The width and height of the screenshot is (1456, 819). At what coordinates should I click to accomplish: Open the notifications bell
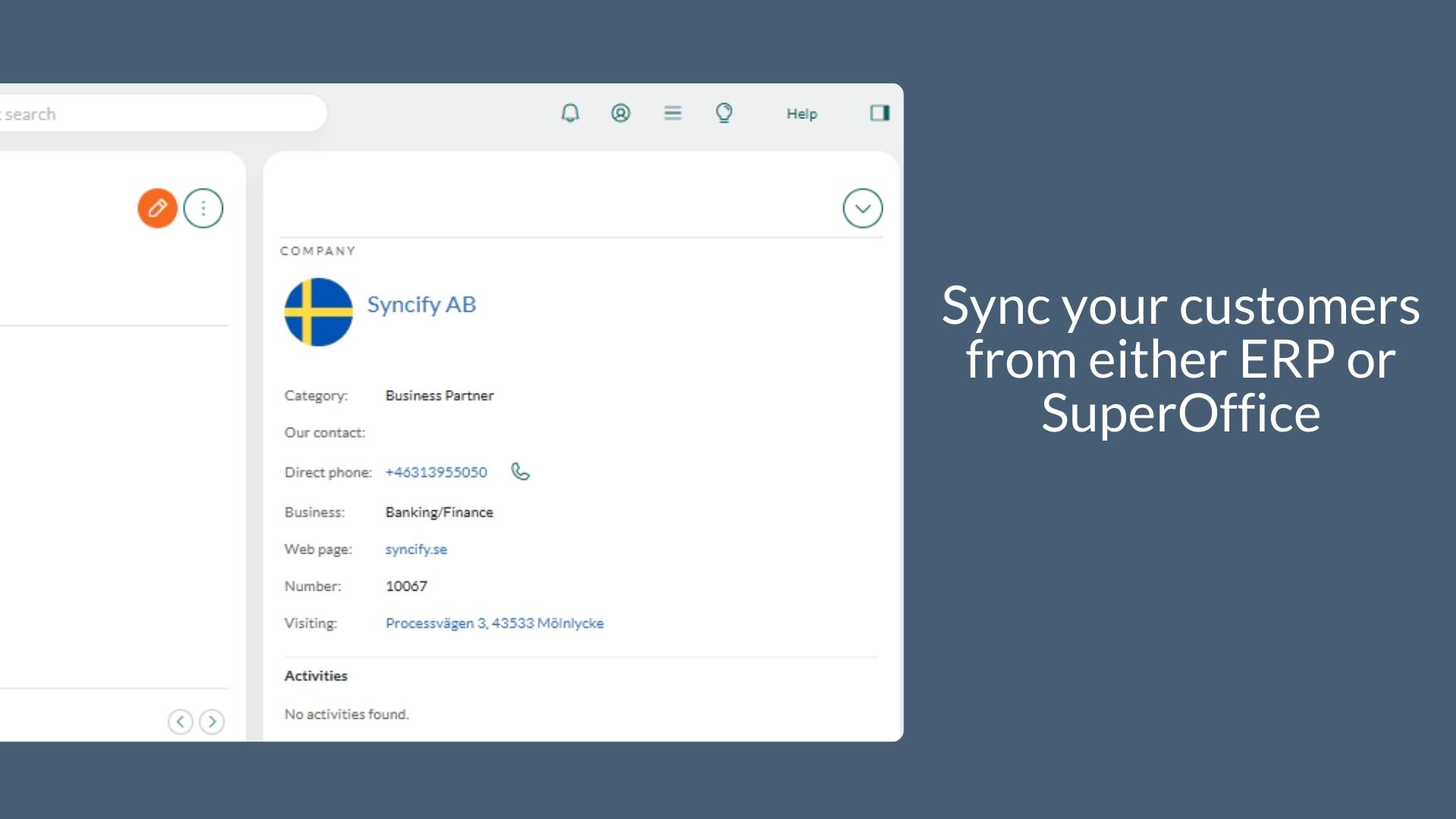(570, 114)
